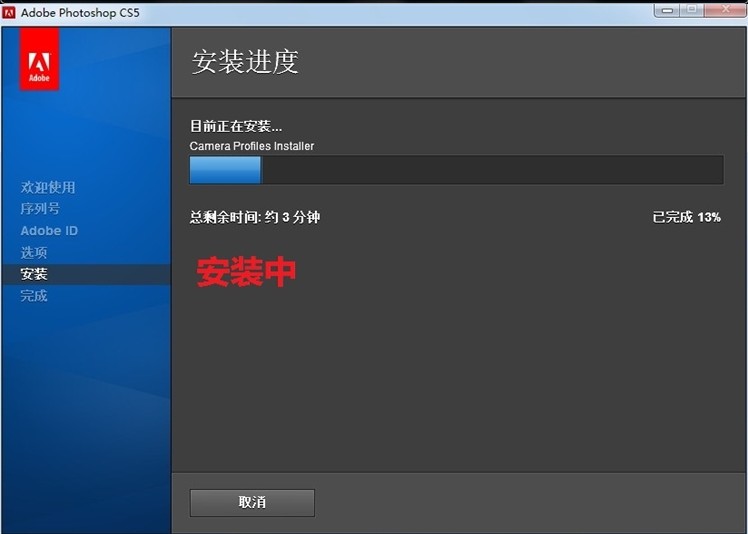
Task: Select the 选项 step in the sidebar
Action: 34,252
